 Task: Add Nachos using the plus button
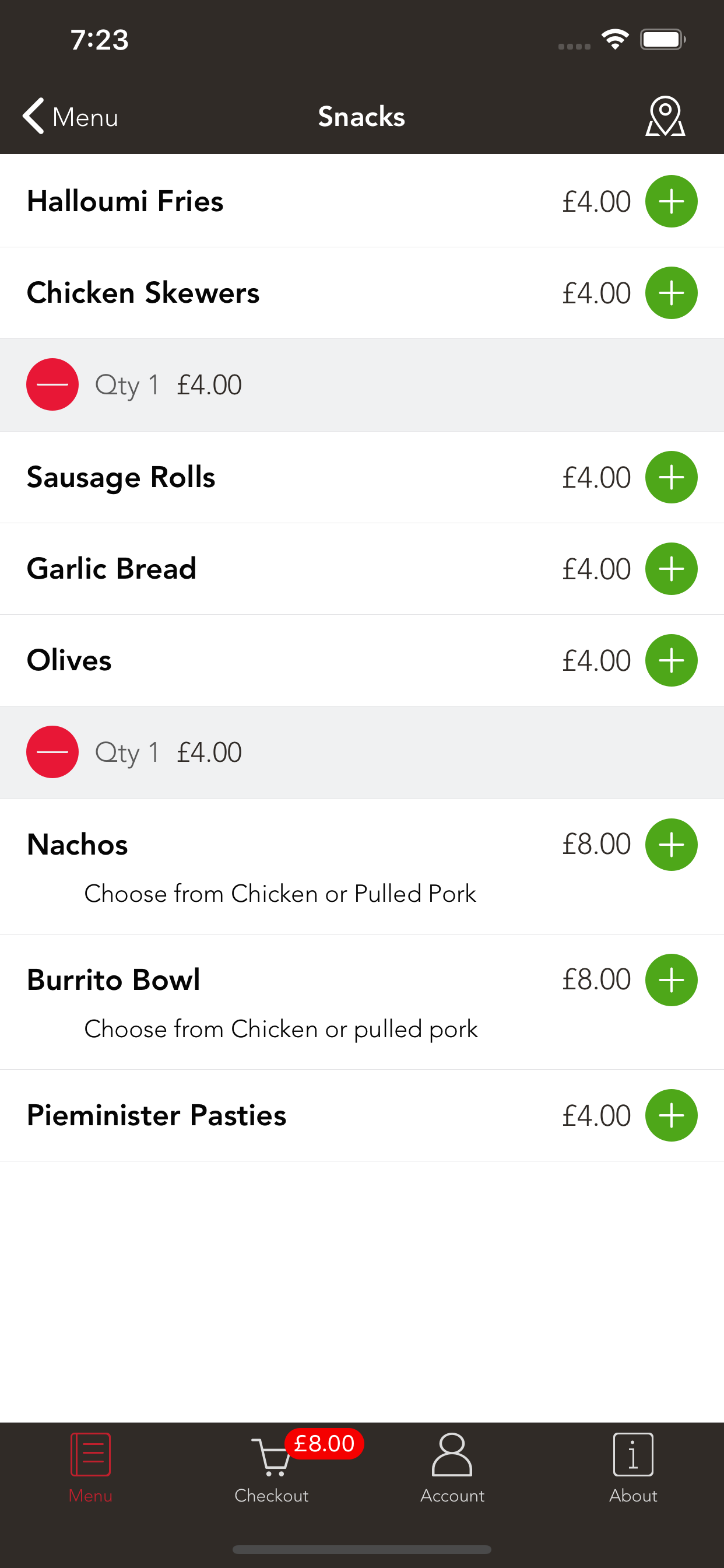[671, 845]
